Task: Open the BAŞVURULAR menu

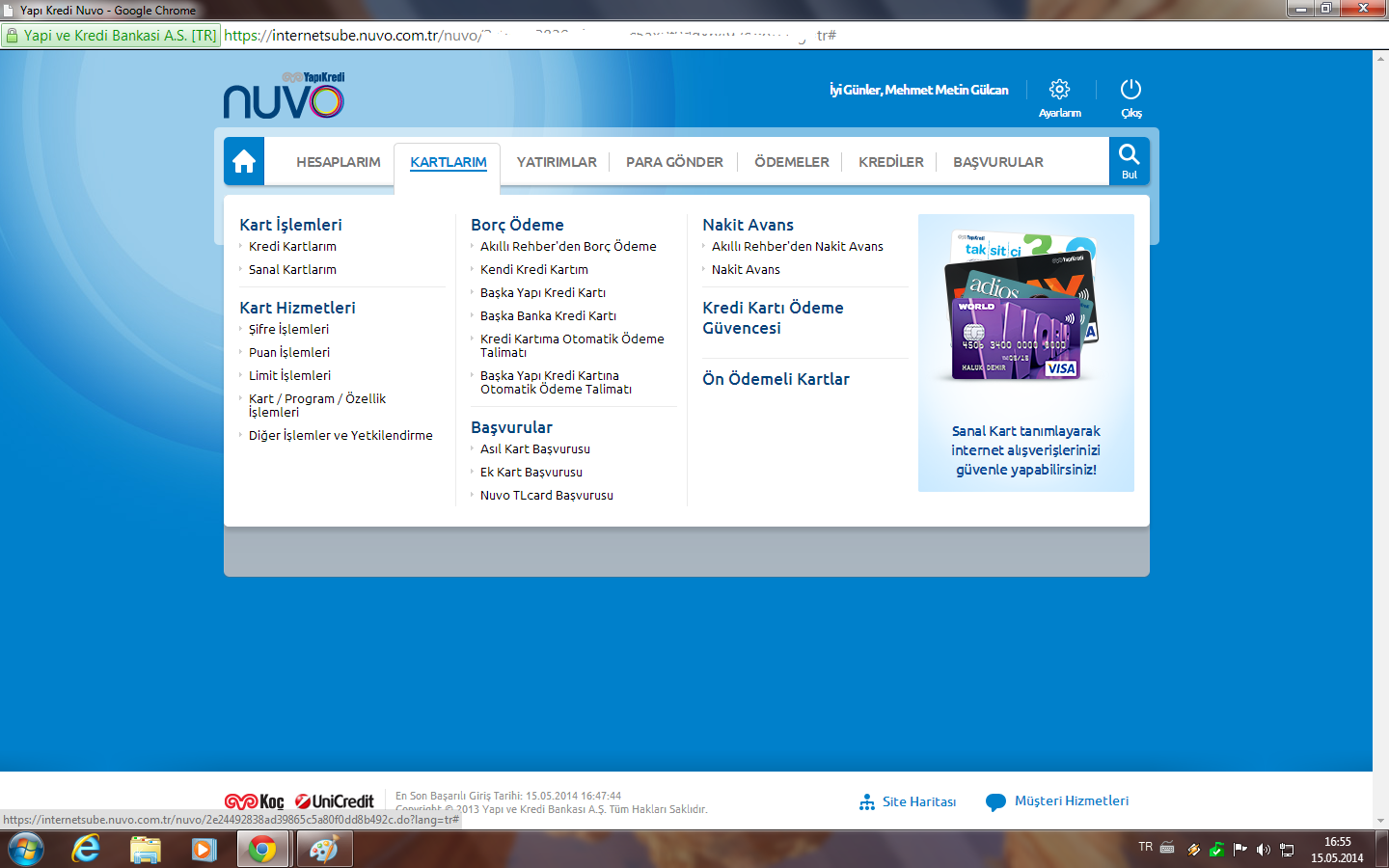Action: (998, 162)
